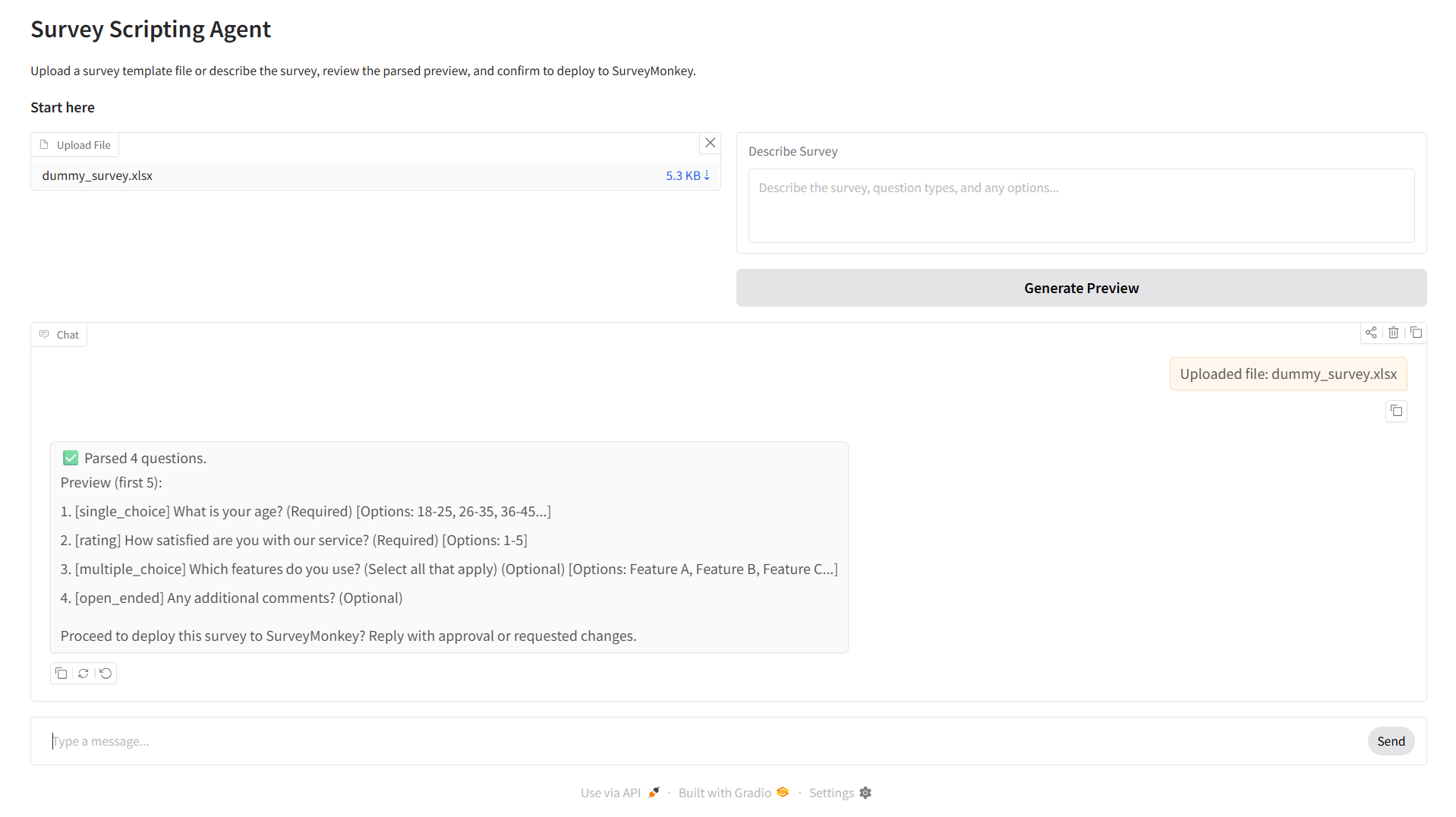Viewport: 1456px width, 817px height.
Task: Click the gear icon beside Settings
Action: click(865, 793)
